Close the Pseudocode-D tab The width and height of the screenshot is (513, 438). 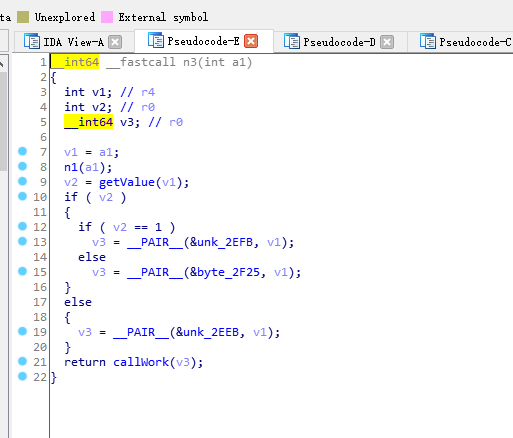[387, 42]
